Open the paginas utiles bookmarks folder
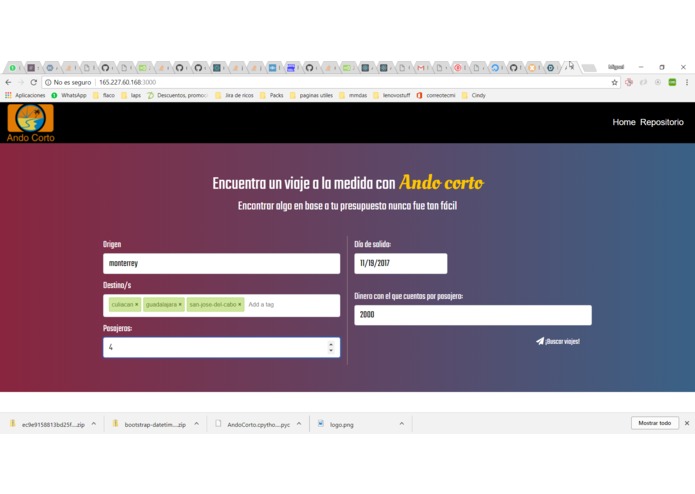 pos(311,95)
